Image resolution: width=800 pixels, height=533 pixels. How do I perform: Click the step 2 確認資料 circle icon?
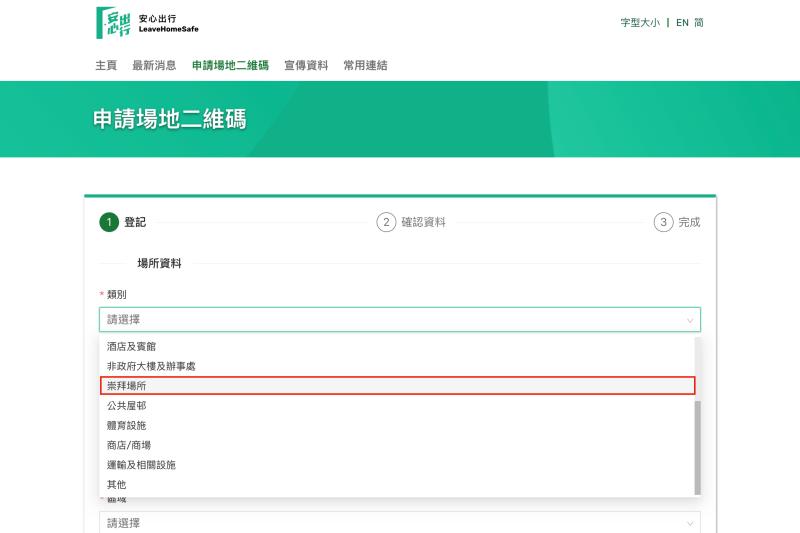pos(386,222)
